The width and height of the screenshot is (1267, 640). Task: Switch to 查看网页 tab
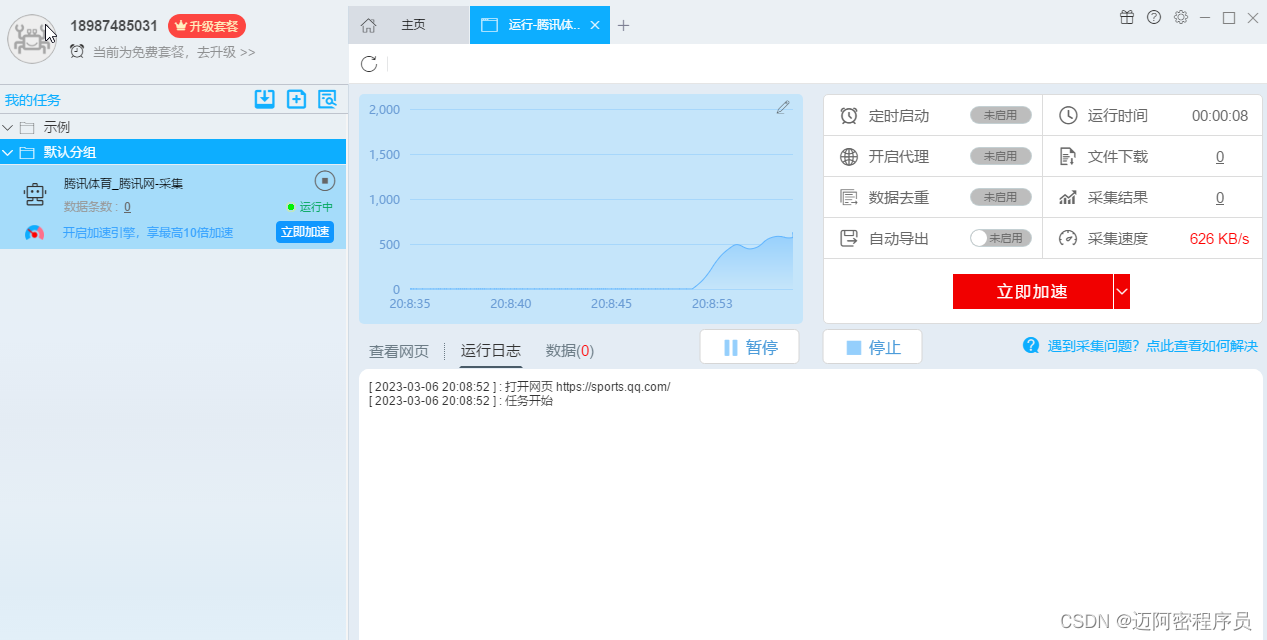point(399,351)
